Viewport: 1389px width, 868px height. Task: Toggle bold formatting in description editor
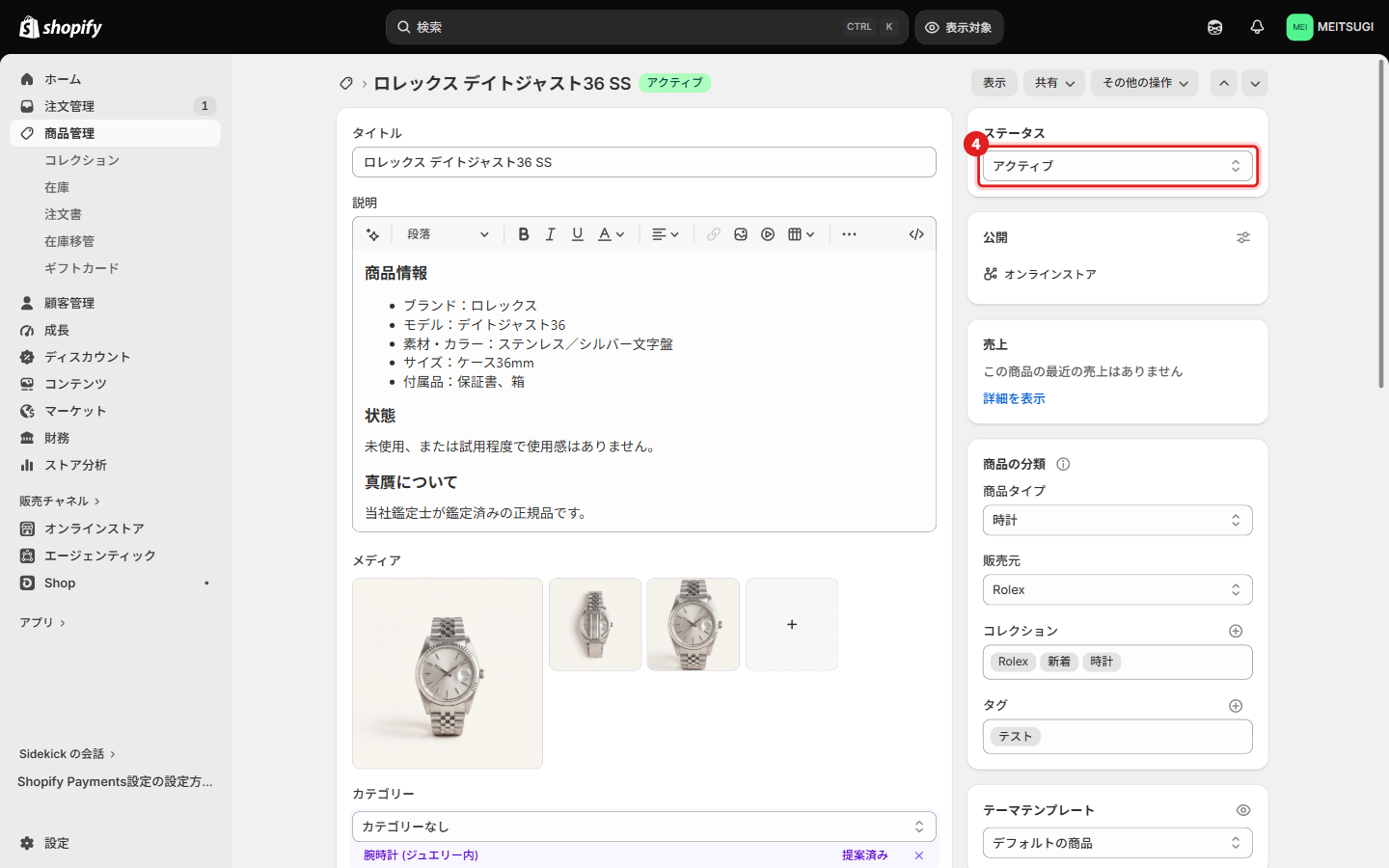pyautogui.click(x=524, y=234)
